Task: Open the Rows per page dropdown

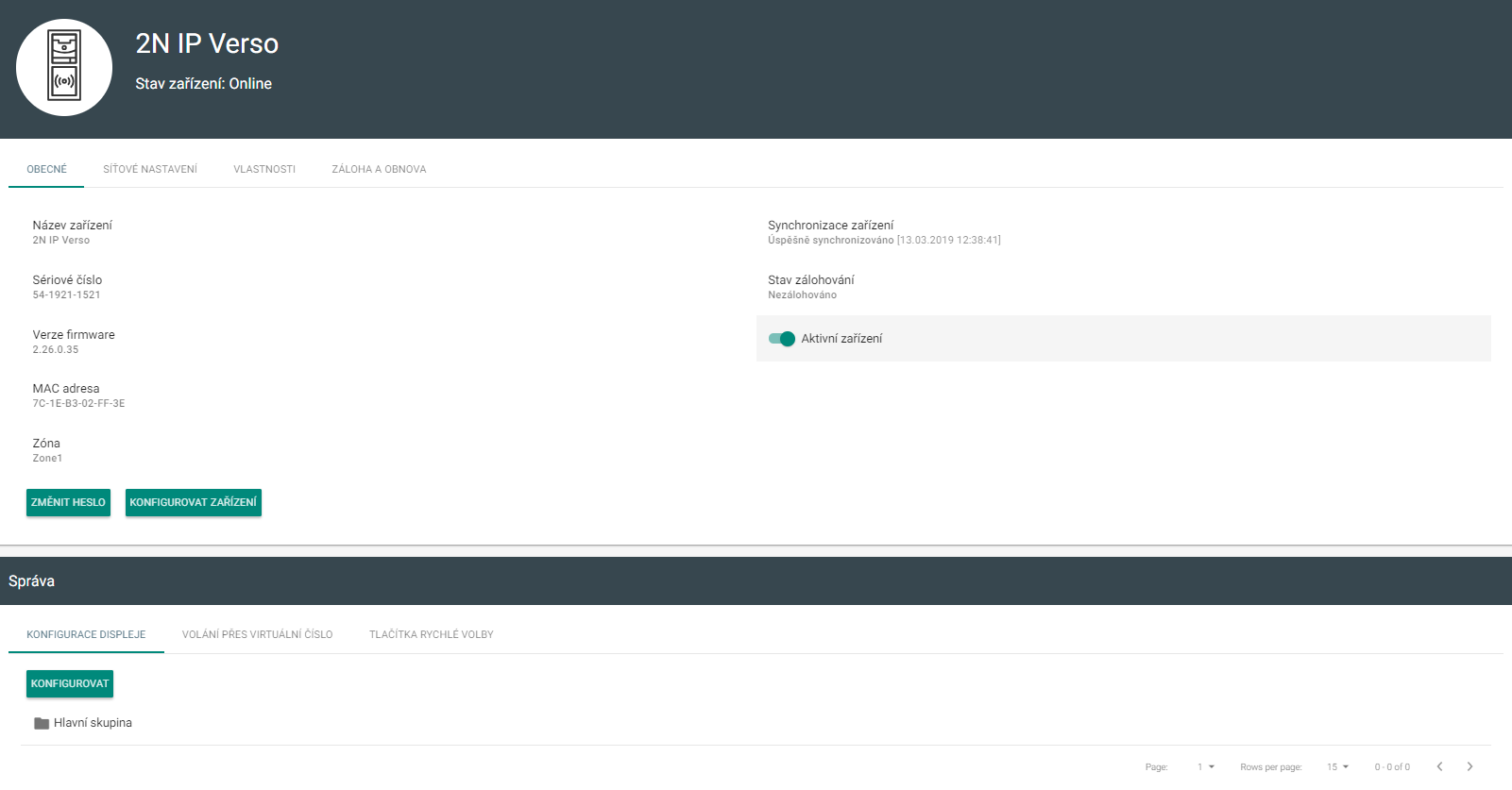Action: (x=1338, y=766)
